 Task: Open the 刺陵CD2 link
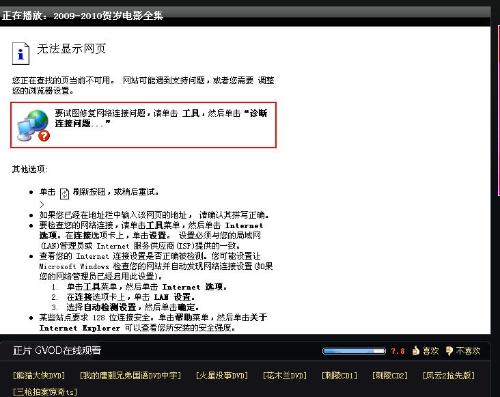coord(390,376)
